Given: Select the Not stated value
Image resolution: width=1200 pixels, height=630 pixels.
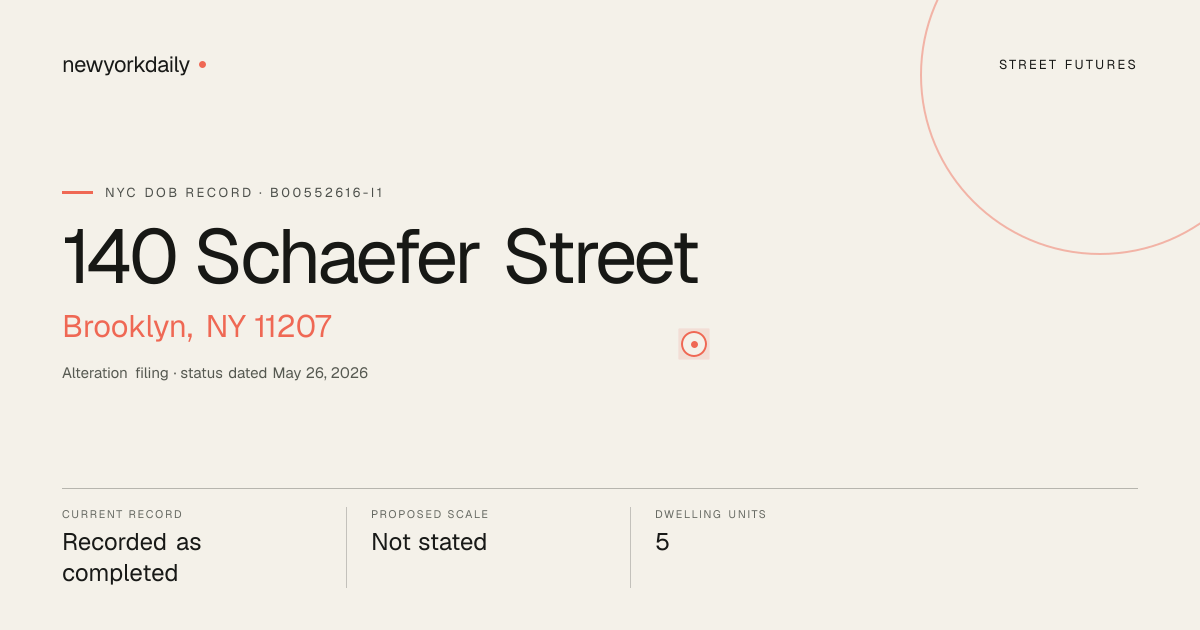Looking at the screenshot, I should click(429, 542).
